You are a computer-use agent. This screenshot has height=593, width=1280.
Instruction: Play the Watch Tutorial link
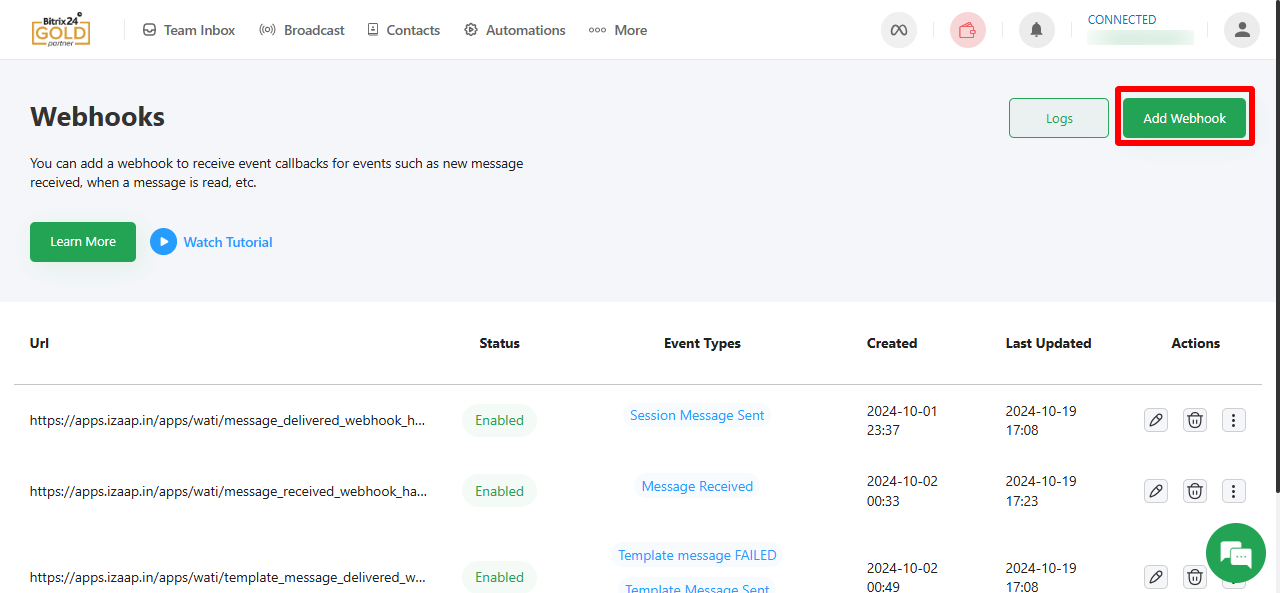tap(212, 242)
